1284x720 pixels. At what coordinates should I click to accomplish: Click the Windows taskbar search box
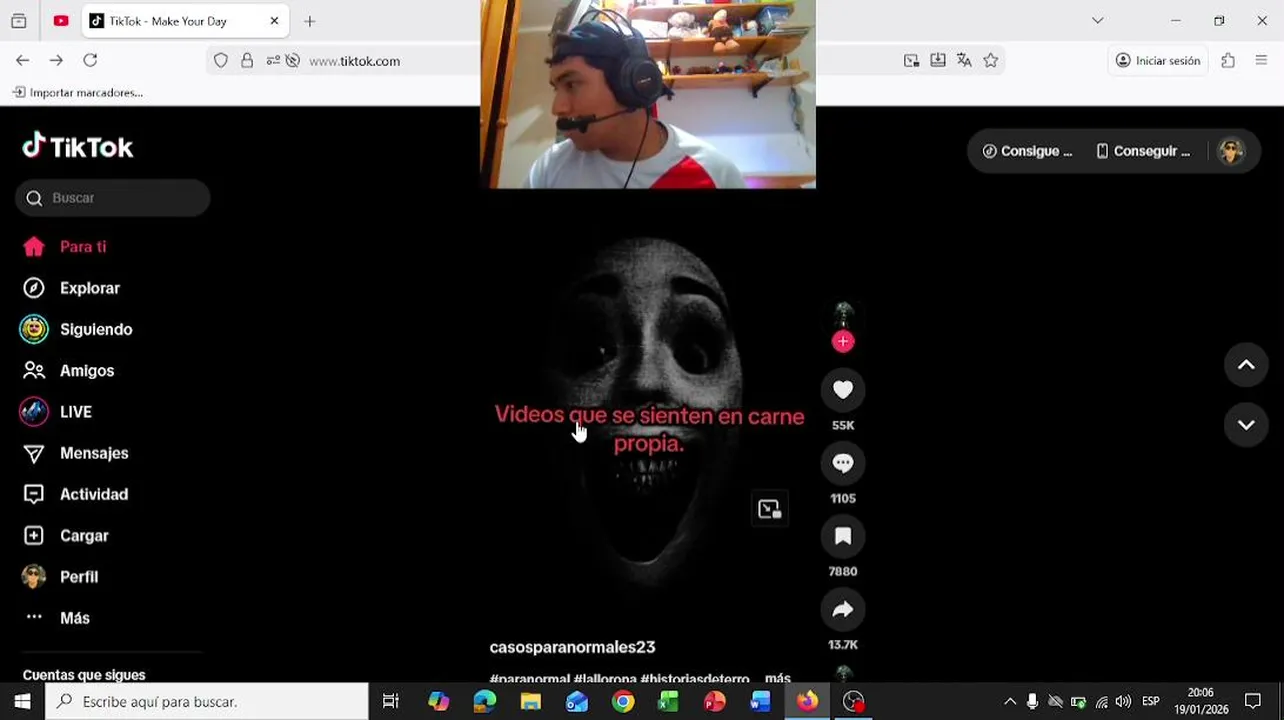coord(207,701)
